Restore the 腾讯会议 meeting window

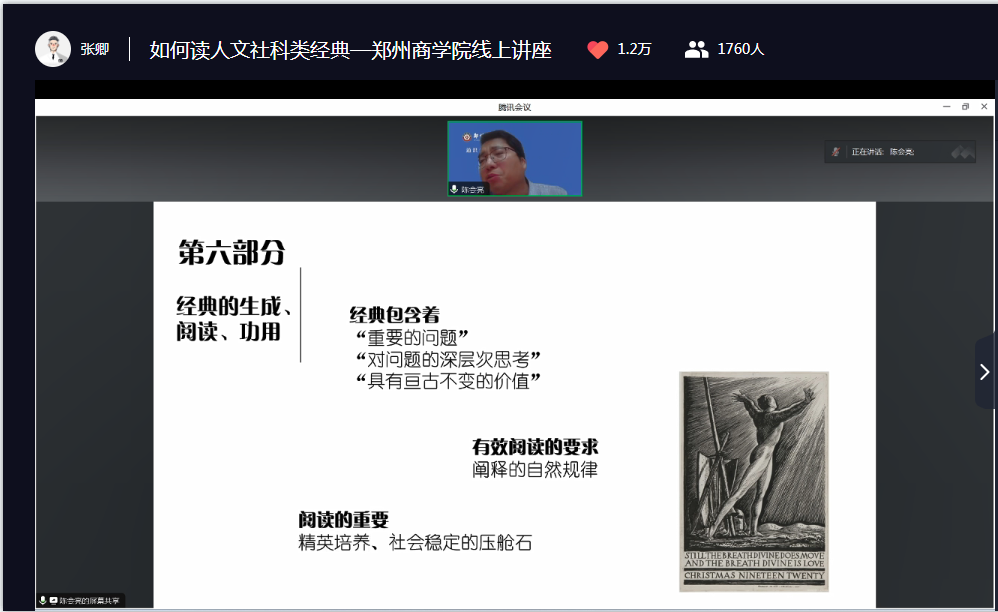(x=965, y=107)
